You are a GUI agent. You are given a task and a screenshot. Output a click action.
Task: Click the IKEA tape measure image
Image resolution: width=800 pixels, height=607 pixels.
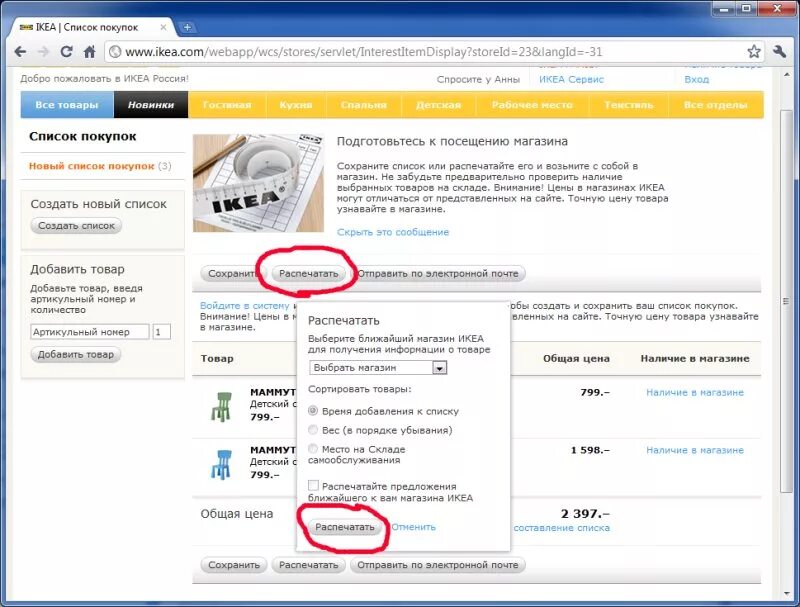coord(258,183)
